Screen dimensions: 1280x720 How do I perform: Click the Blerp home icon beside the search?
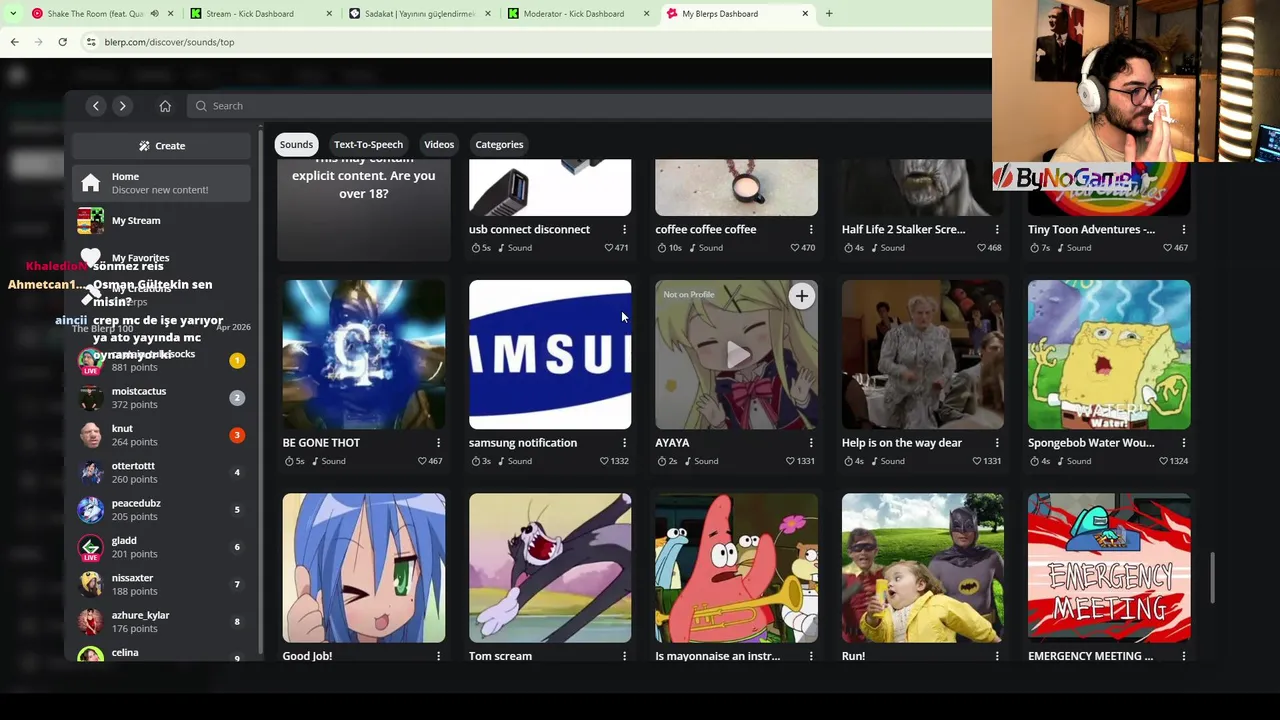click(x=165, y=106)
